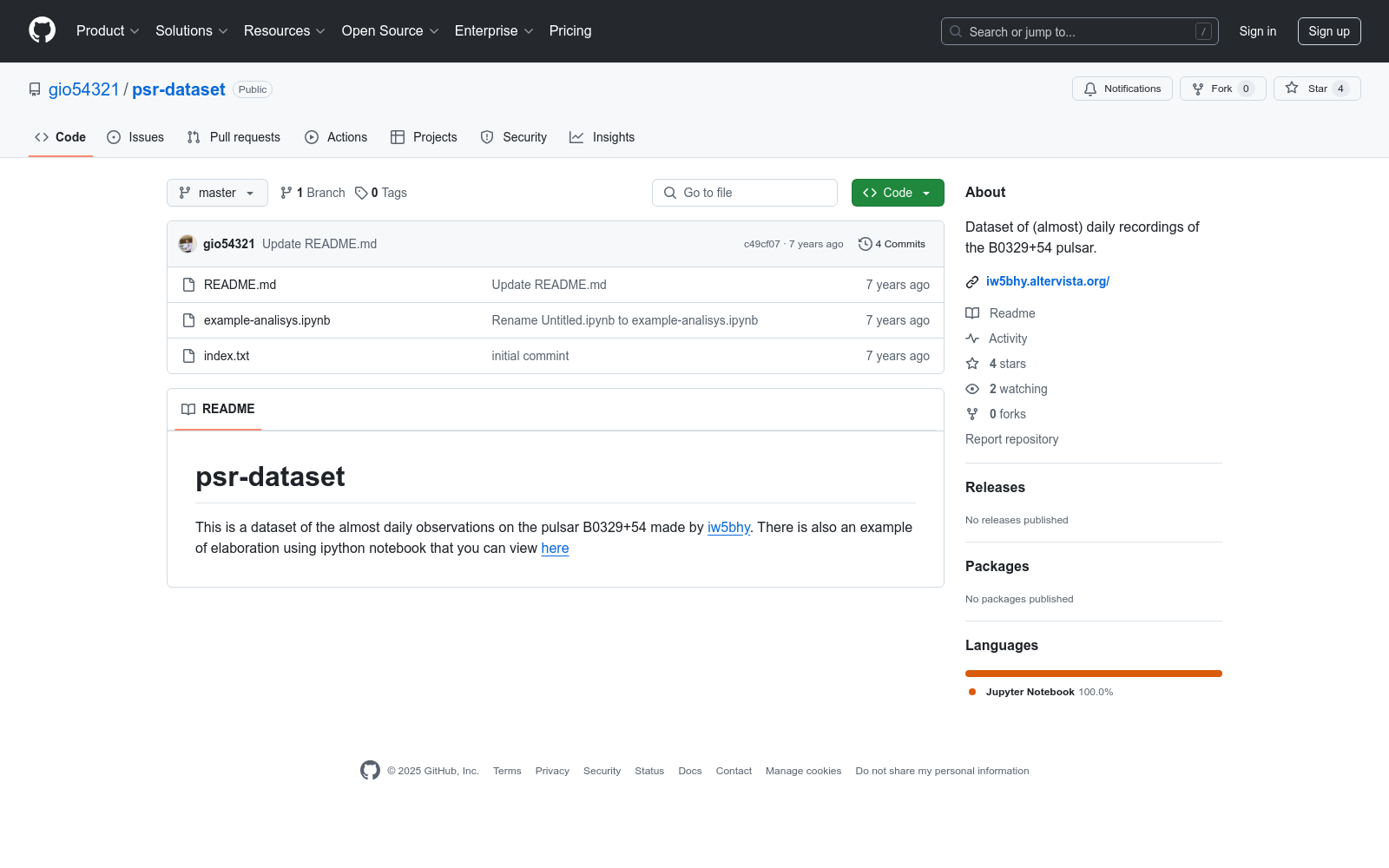View the 0 forks list
Image resolution: width=1389 pixels, height=868 pixels.
(997, 414)
